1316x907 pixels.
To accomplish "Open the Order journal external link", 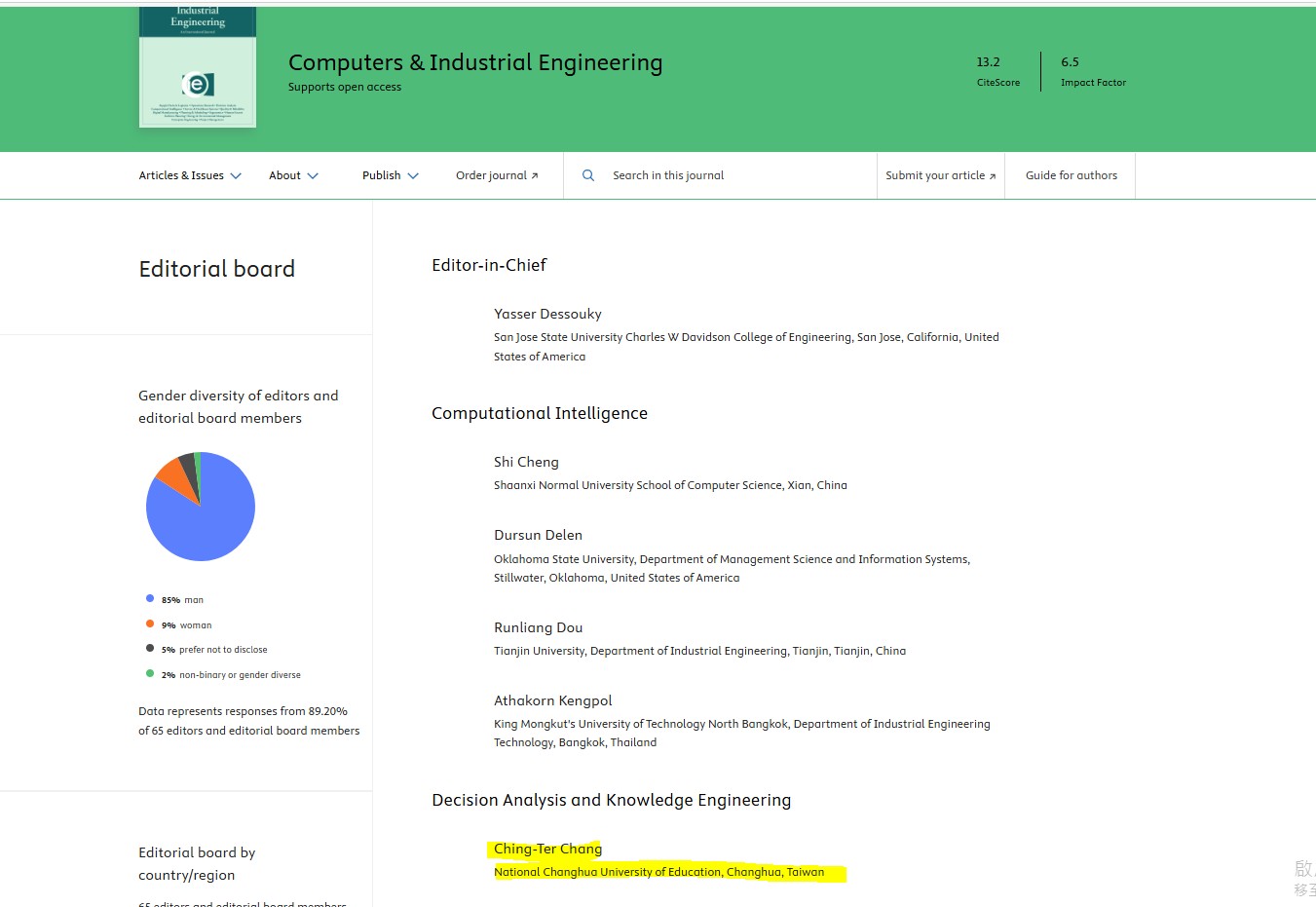I will (497, 175).
